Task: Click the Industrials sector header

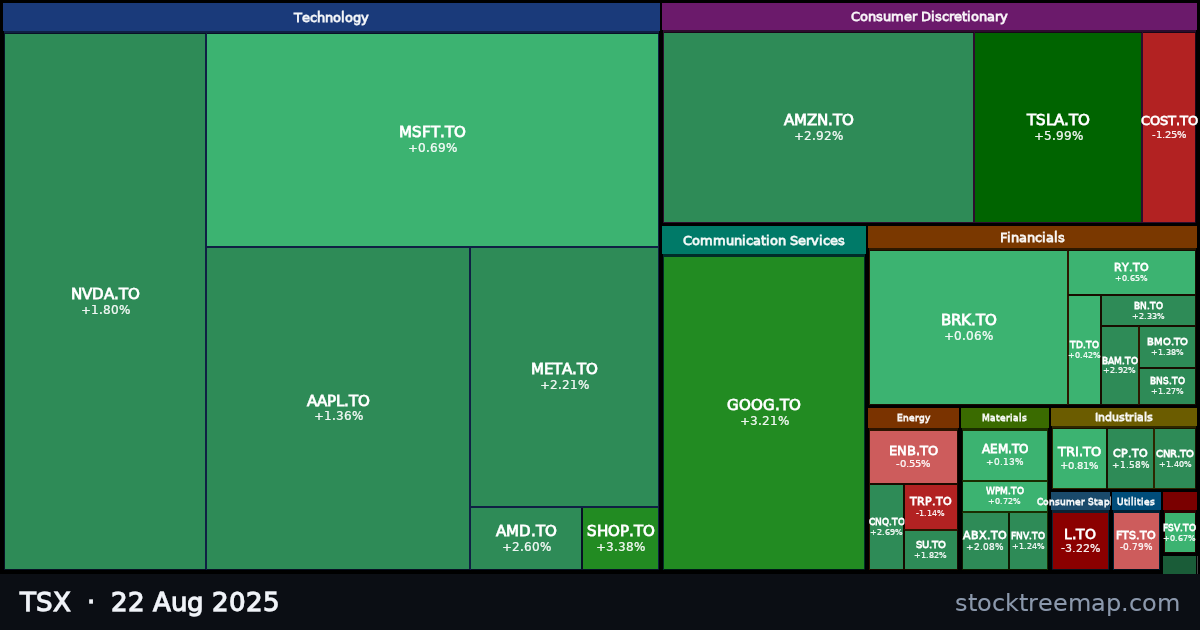Action: (1123, 417)
